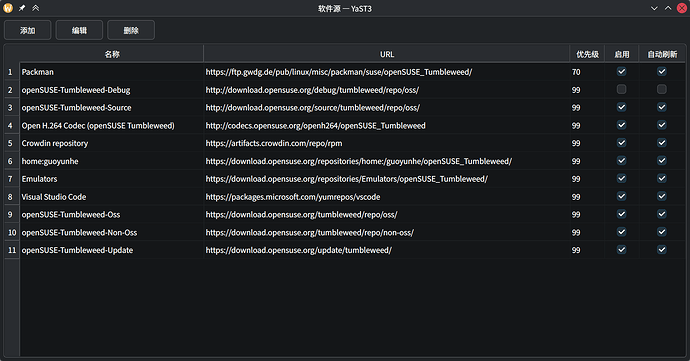This screenshot has height=361, width=690.
Task: Click priority value 70 for Packman
Action: 587,72
